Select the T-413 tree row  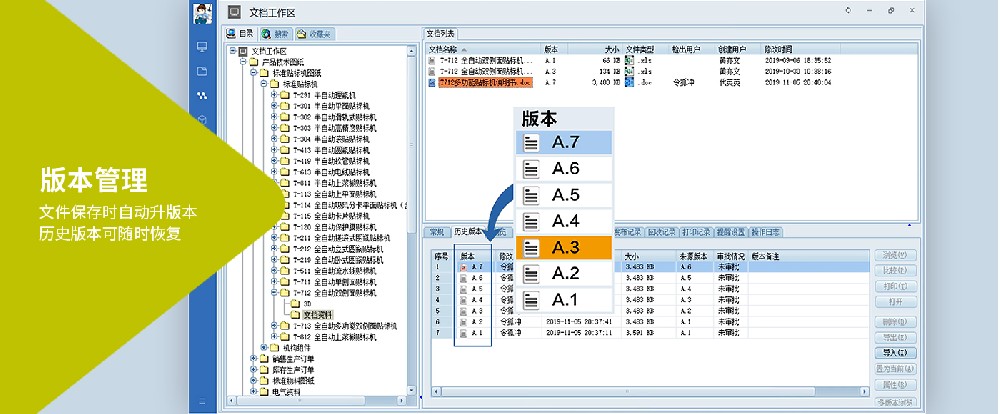(x=330, y=150)
